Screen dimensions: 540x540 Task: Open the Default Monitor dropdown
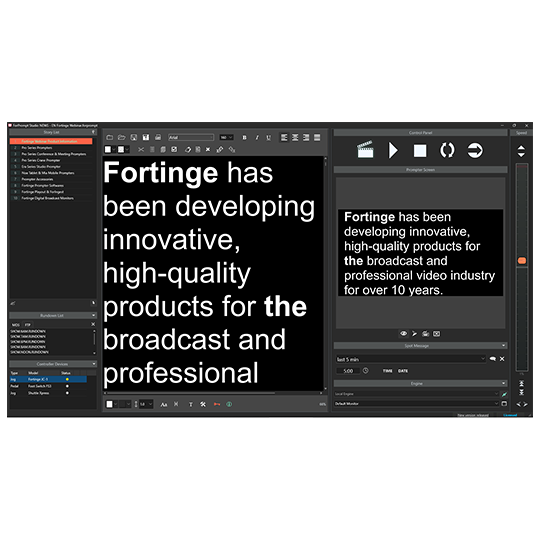(416, 404)
